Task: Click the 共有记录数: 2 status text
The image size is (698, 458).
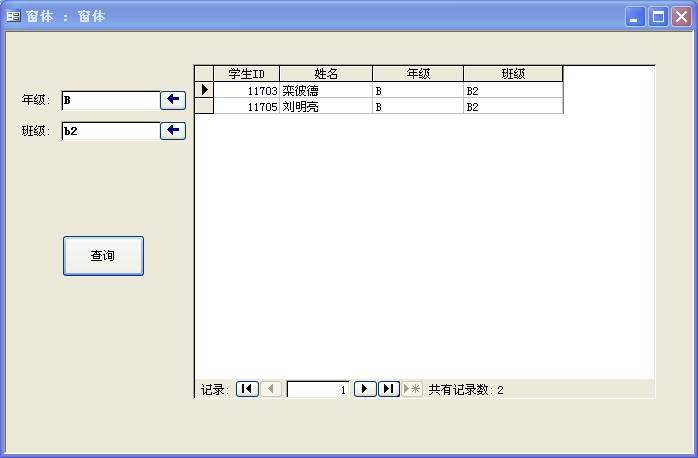Action: [x=466, y=390]
